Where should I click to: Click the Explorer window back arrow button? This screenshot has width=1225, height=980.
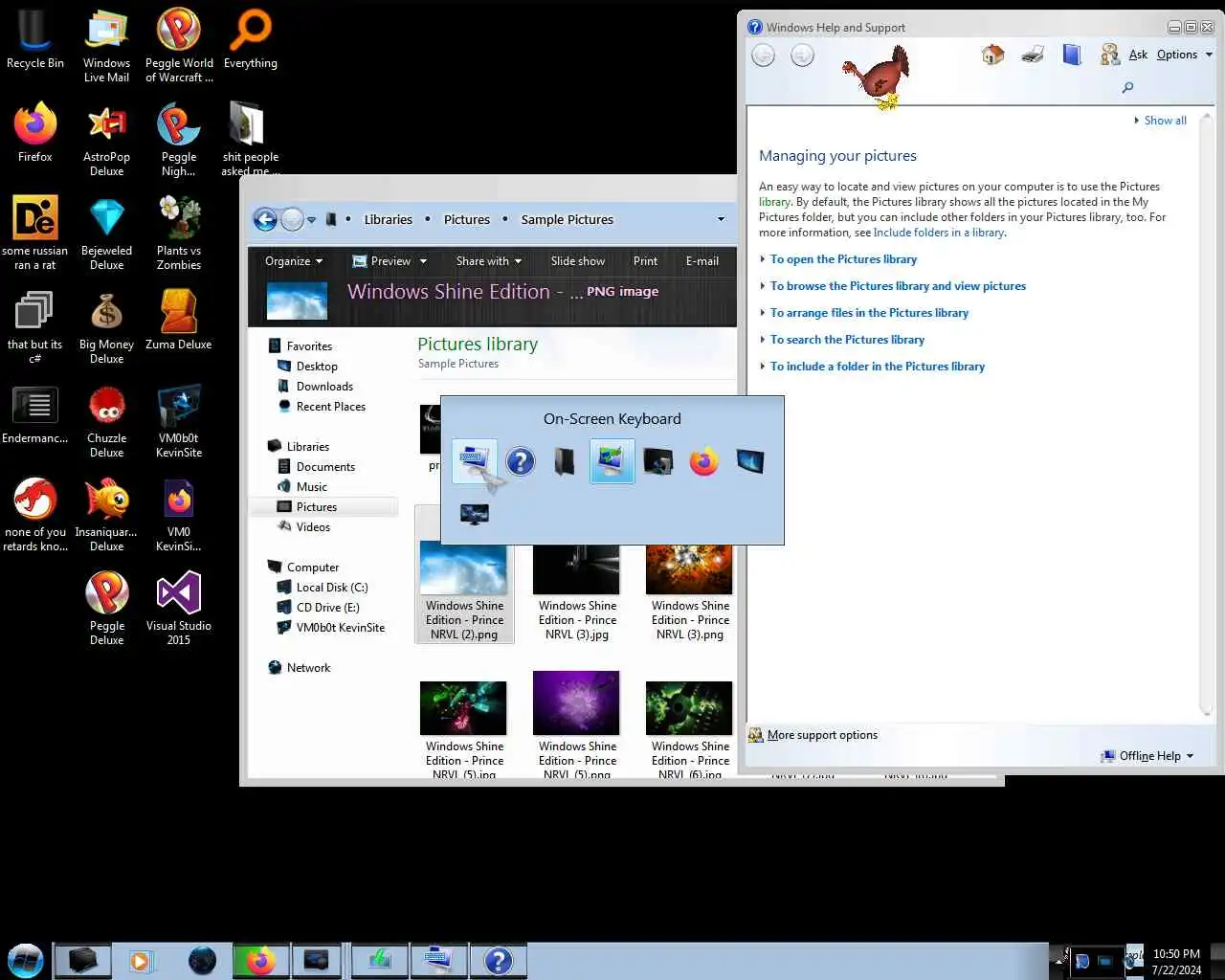coord(265,219)
